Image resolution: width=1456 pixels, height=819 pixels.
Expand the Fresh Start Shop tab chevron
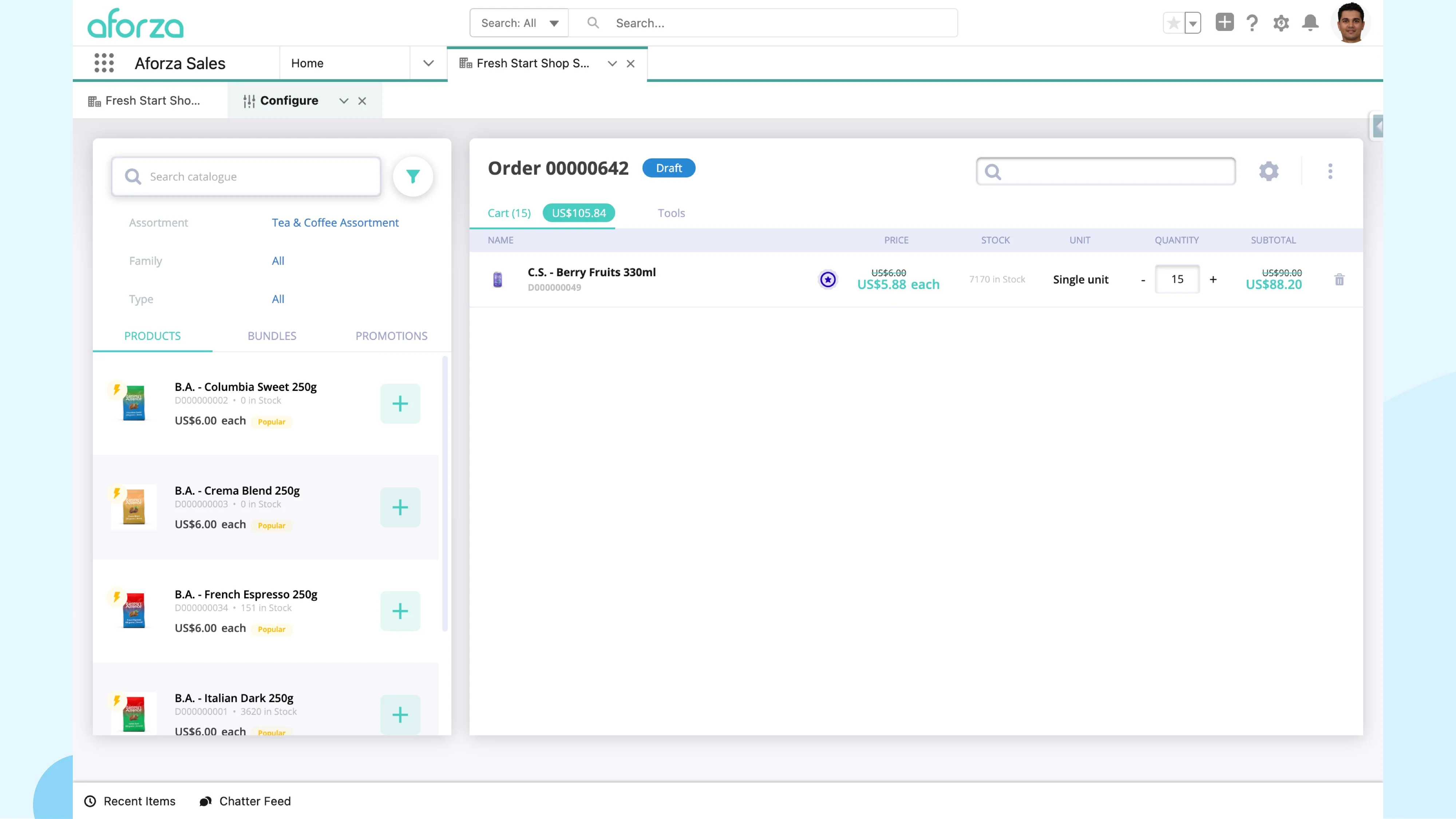pos(612,64)
